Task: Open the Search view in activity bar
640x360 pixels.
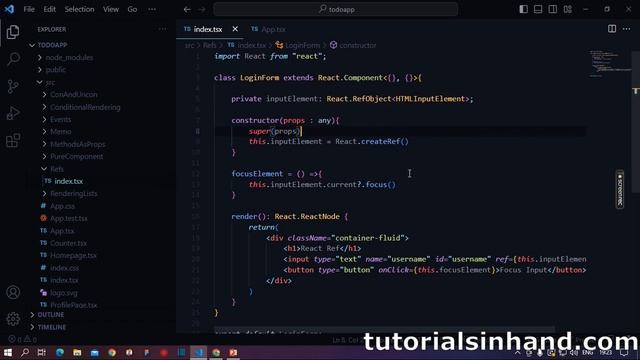Action: [x=13, y=59]
